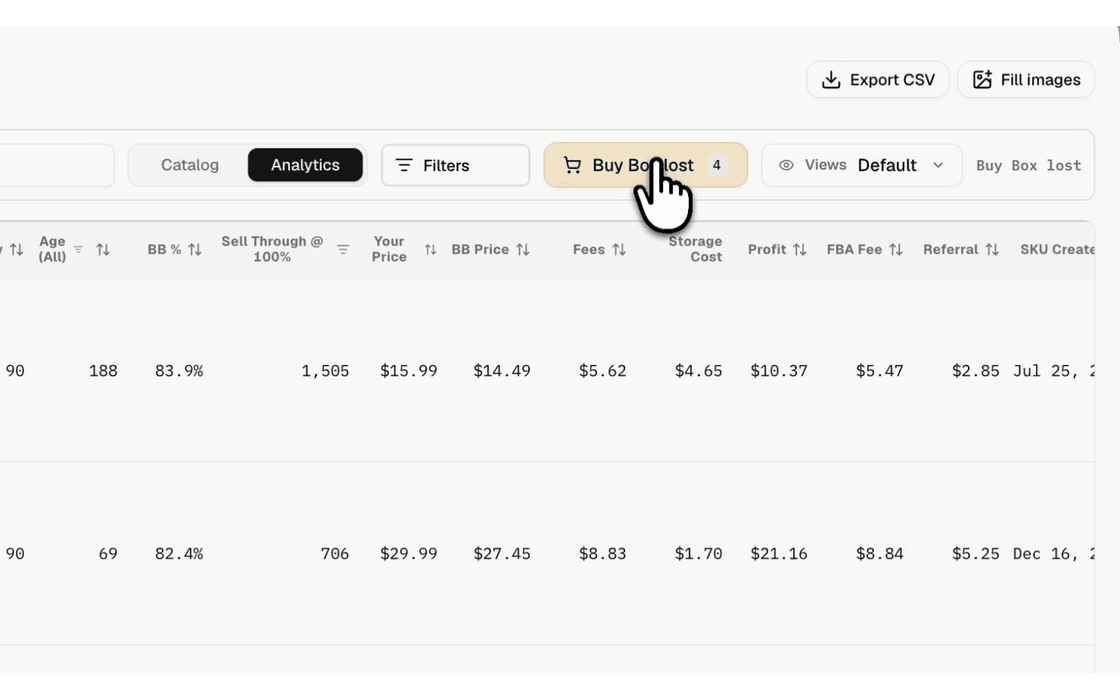
Task: Click the Export CSV button
Action: (878, 79)
